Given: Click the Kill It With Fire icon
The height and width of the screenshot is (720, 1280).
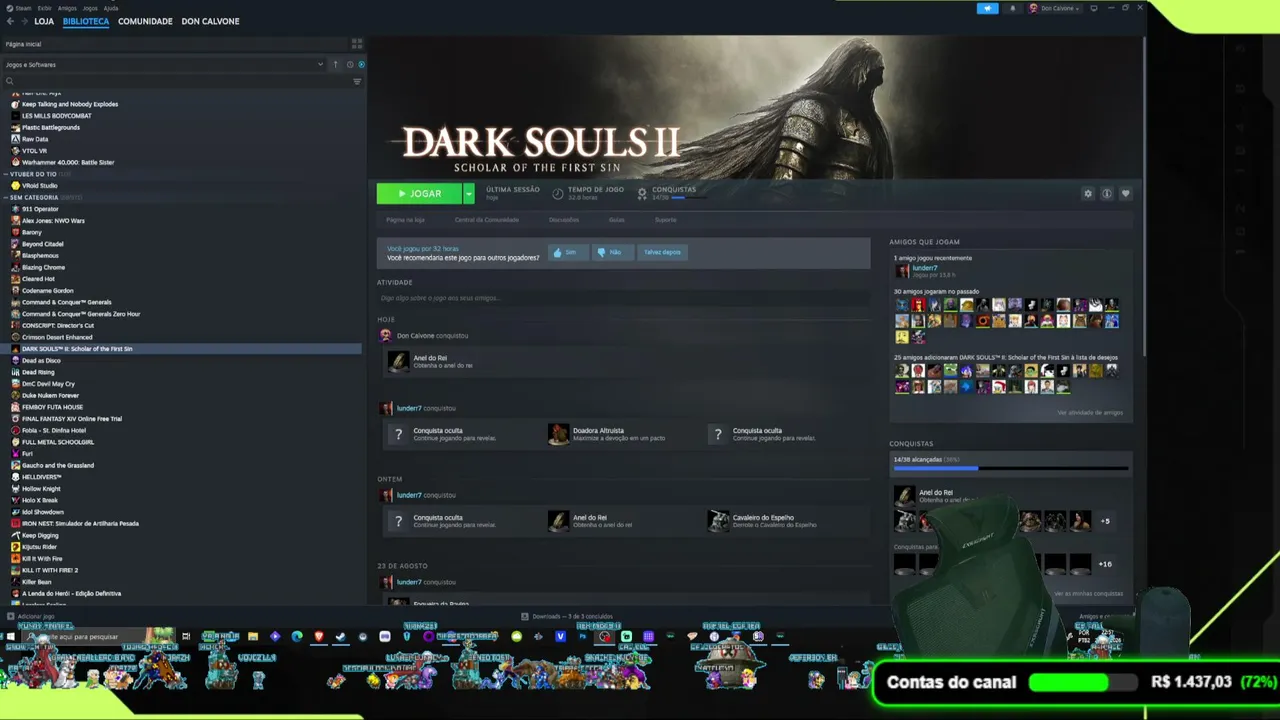Looking at the screenshot, I should point(15,559).
